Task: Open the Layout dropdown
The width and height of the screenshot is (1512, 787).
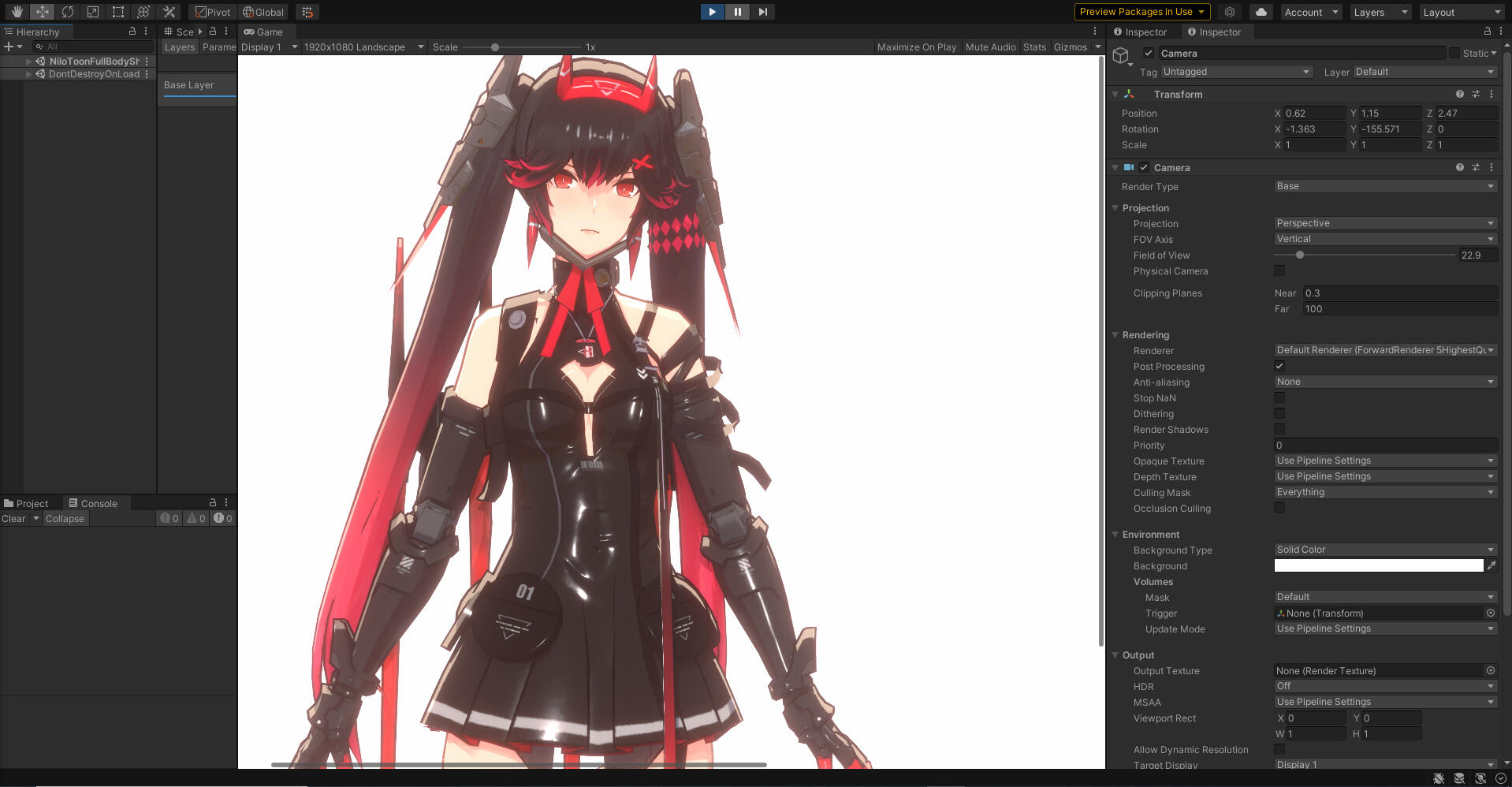Action: click(1462, 12)
